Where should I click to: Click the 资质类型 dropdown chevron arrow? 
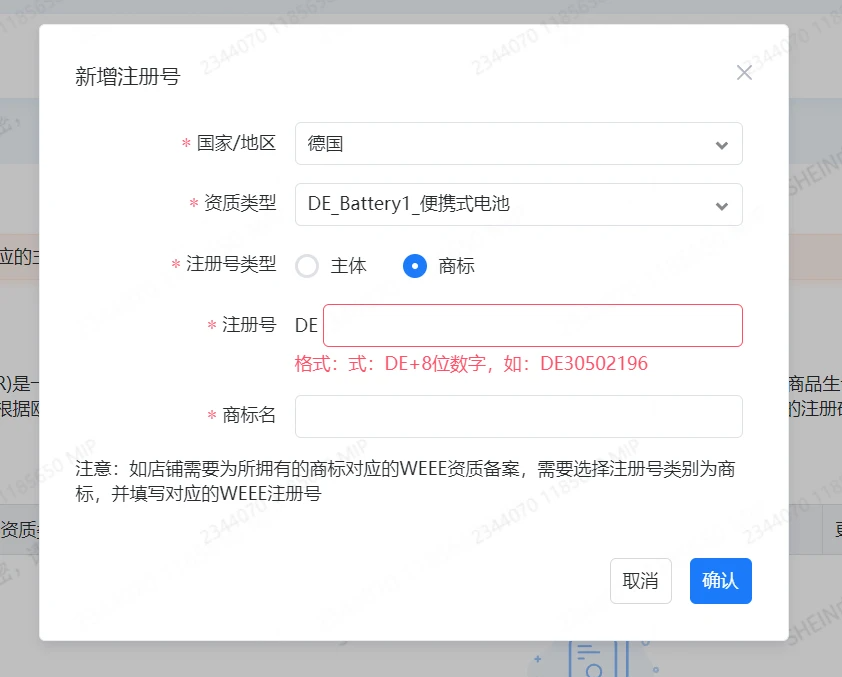(x=722, y=204)
